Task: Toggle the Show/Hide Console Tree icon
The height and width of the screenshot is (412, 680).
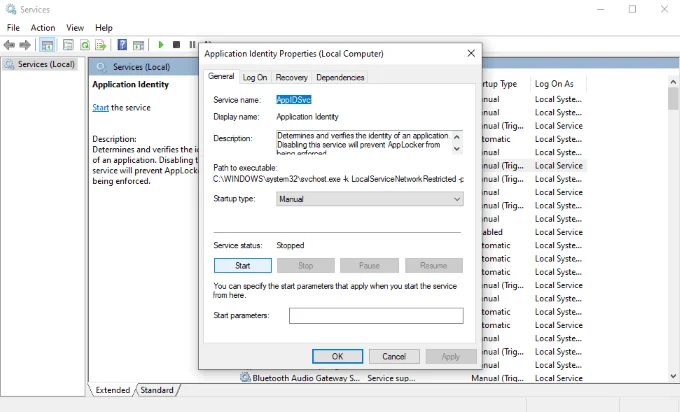Action: click(x=47, y=45)
